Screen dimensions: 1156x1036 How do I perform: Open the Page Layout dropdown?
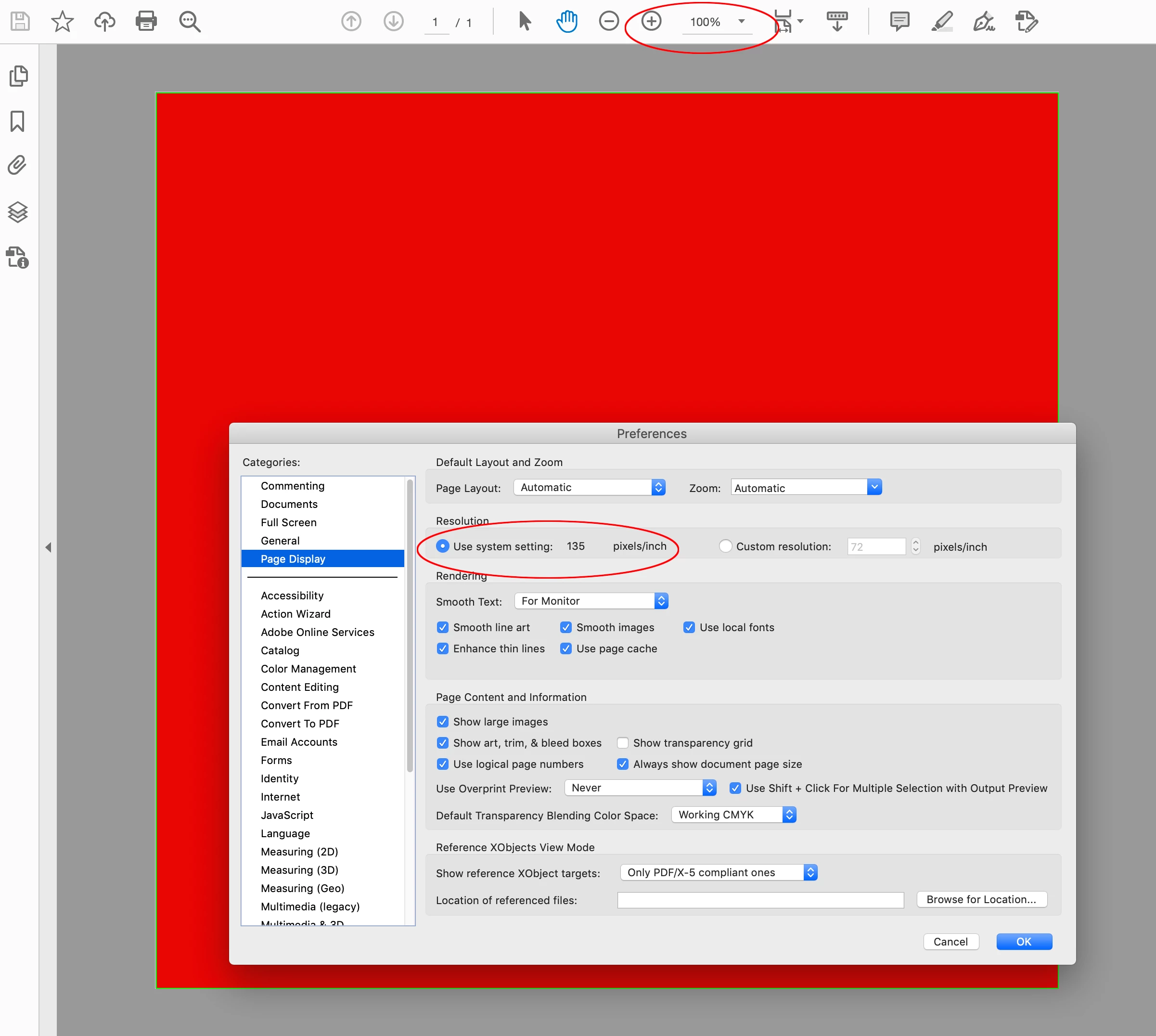click(589, 487)
